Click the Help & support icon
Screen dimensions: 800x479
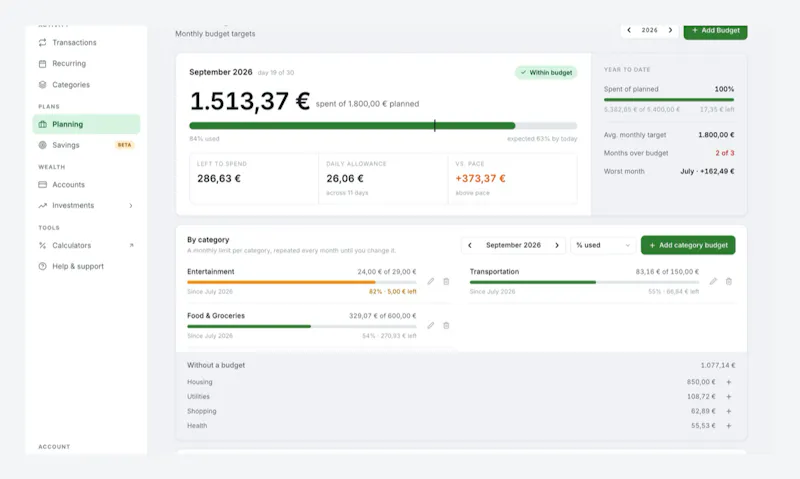(42, 266)
